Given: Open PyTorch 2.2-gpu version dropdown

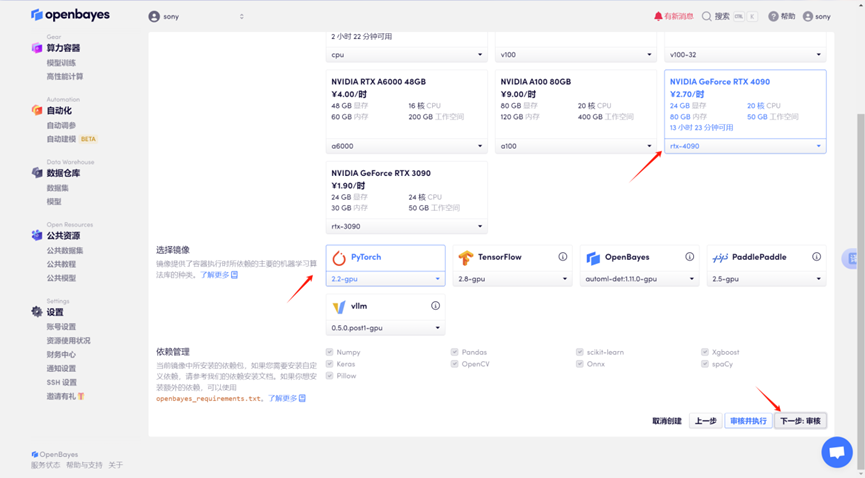Looking at the screenshot, I should (x=386, y=279).
